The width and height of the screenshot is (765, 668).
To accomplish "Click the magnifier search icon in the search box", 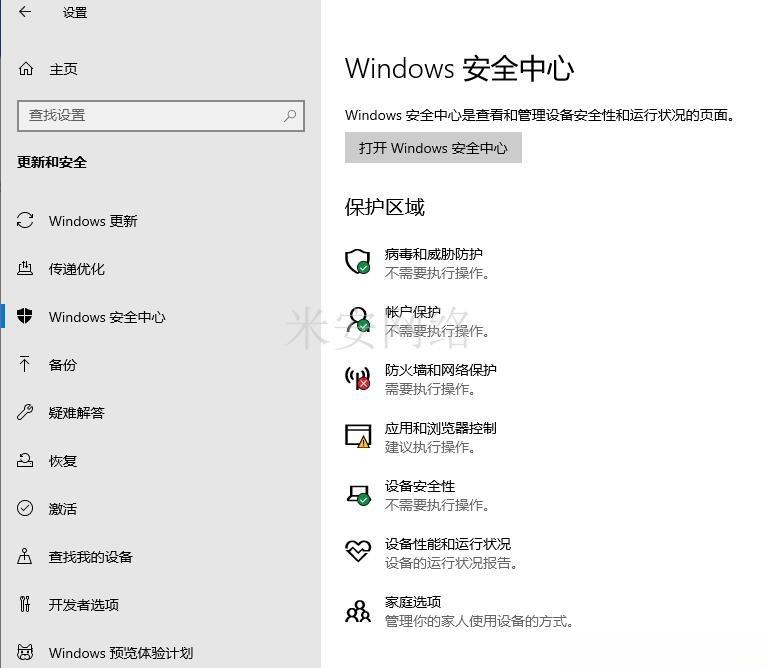I will [290, 116].
